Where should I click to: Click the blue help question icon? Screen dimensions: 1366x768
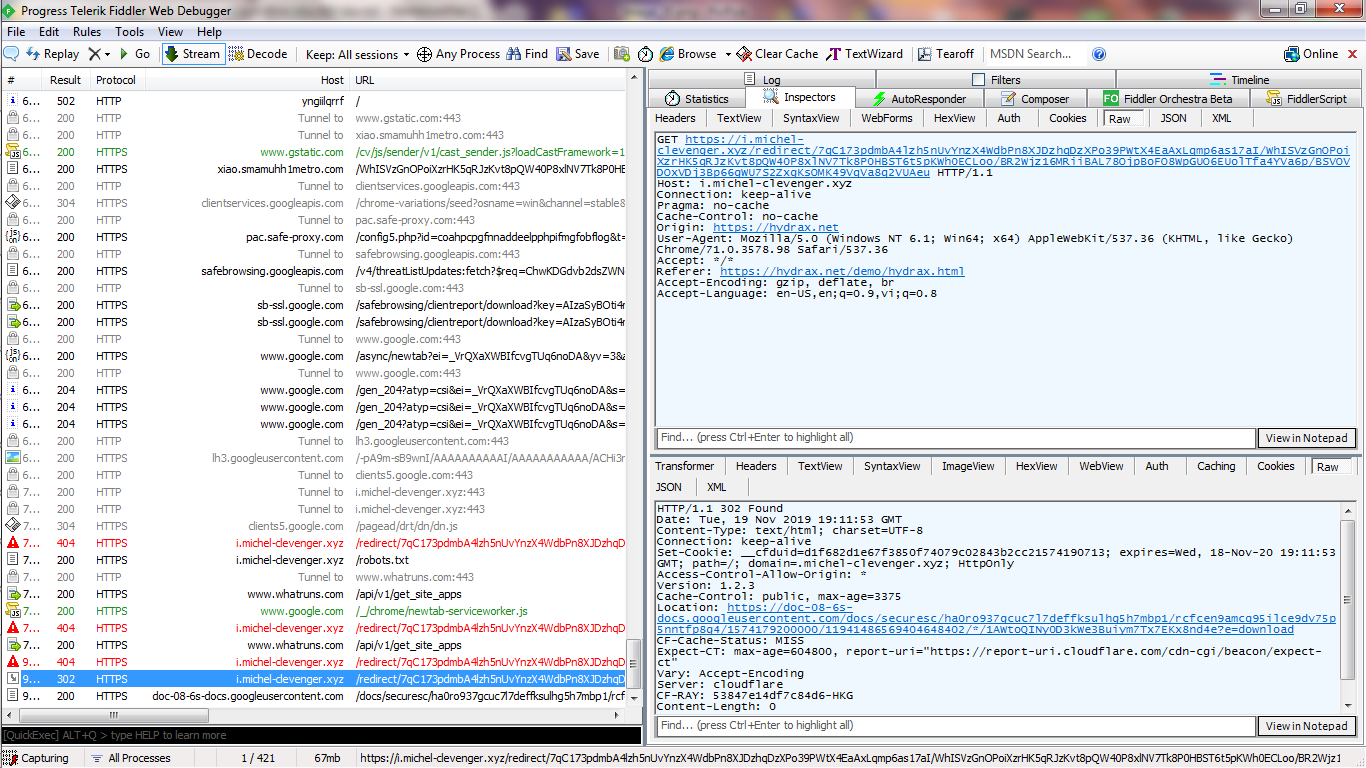(x=1099, y=54)
